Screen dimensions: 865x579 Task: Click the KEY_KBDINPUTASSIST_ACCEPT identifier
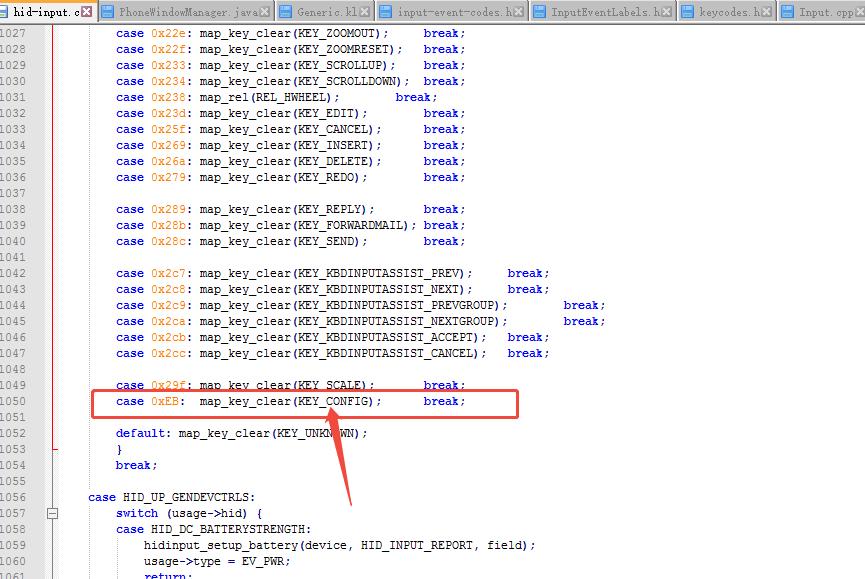[385, 337]
